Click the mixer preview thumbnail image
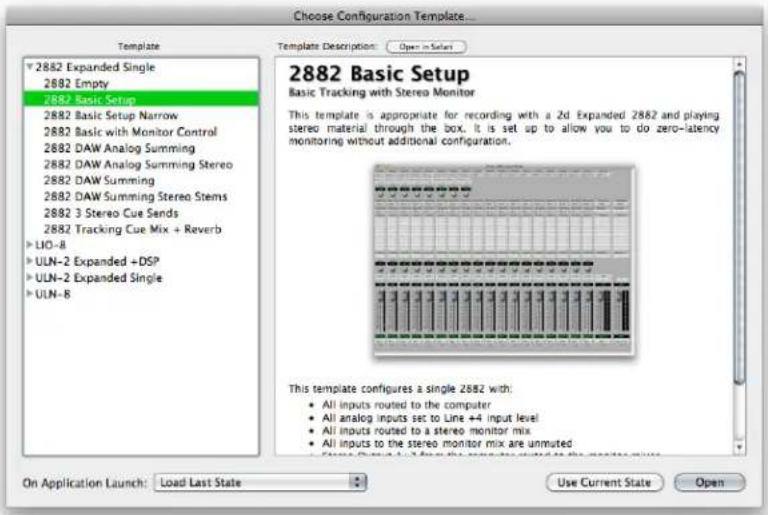This screenshot has height=515, width=768. [x=504, y=260]
